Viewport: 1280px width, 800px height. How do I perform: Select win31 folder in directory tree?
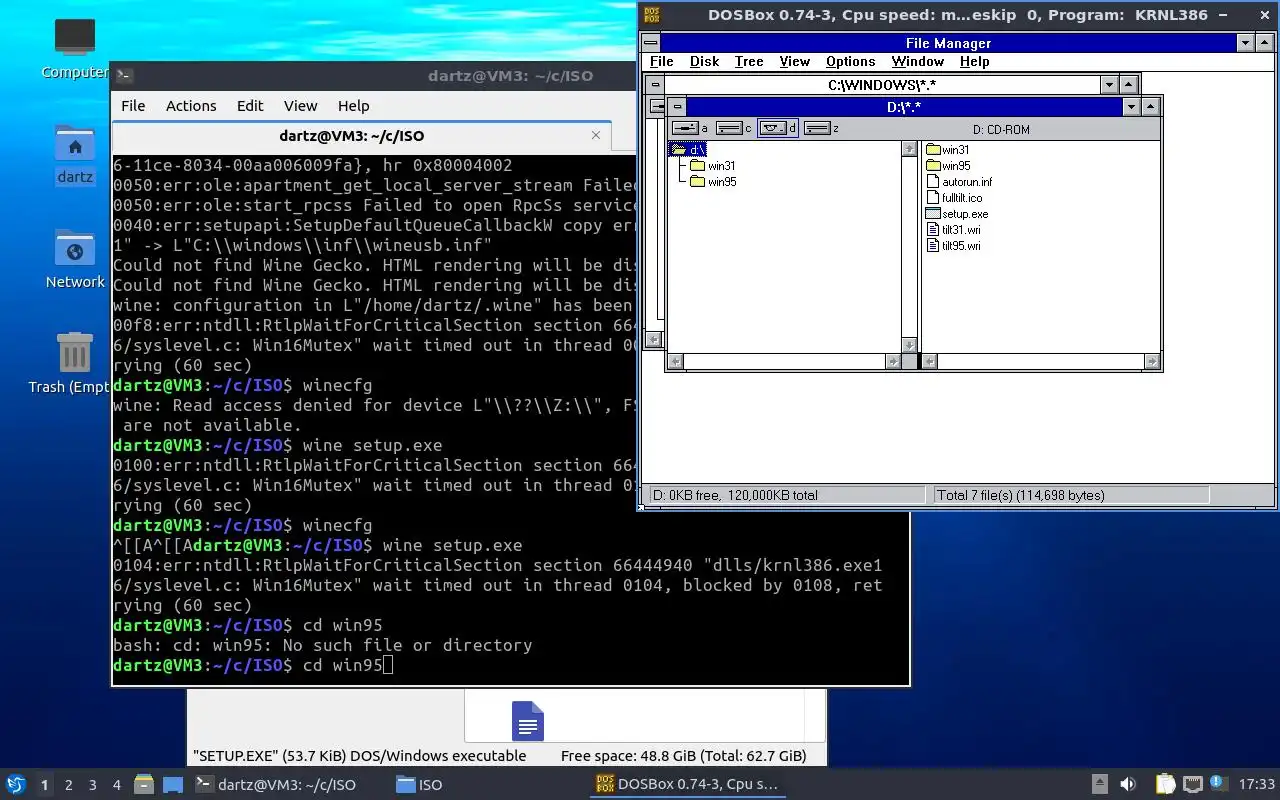tap(712, 166)
